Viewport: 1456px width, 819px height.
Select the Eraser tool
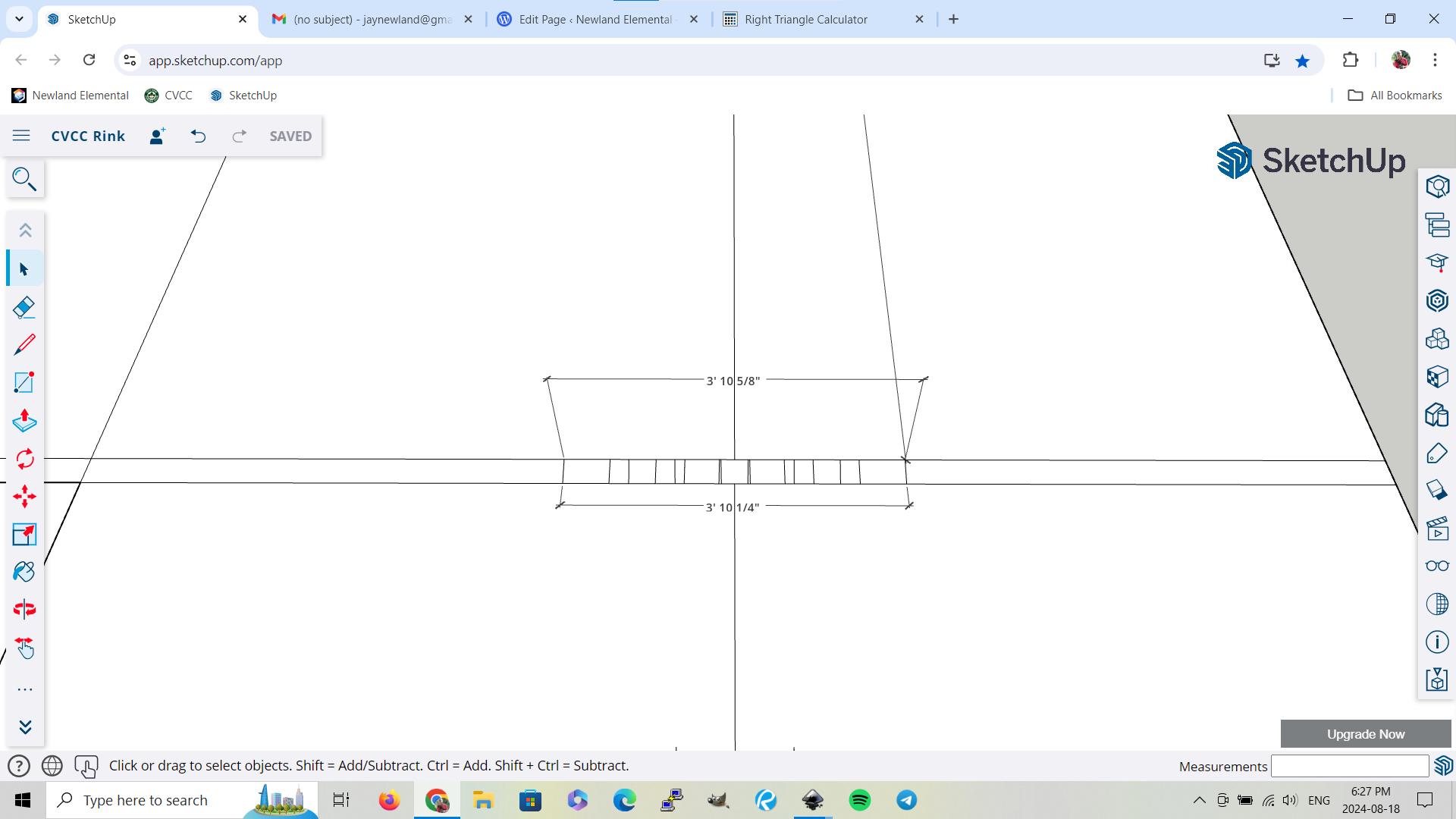coord(24,307)
